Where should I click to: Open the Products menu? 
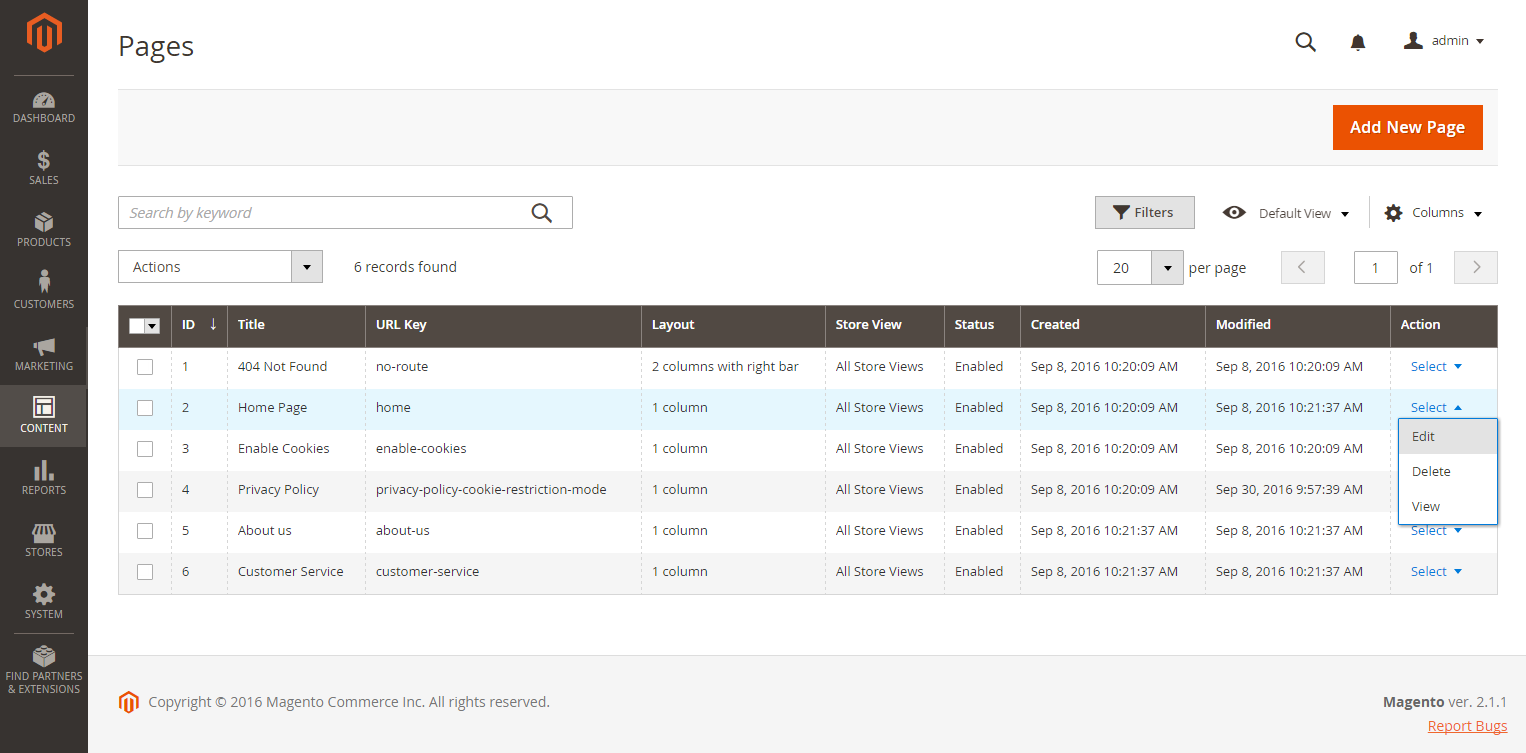coord(44,231)
